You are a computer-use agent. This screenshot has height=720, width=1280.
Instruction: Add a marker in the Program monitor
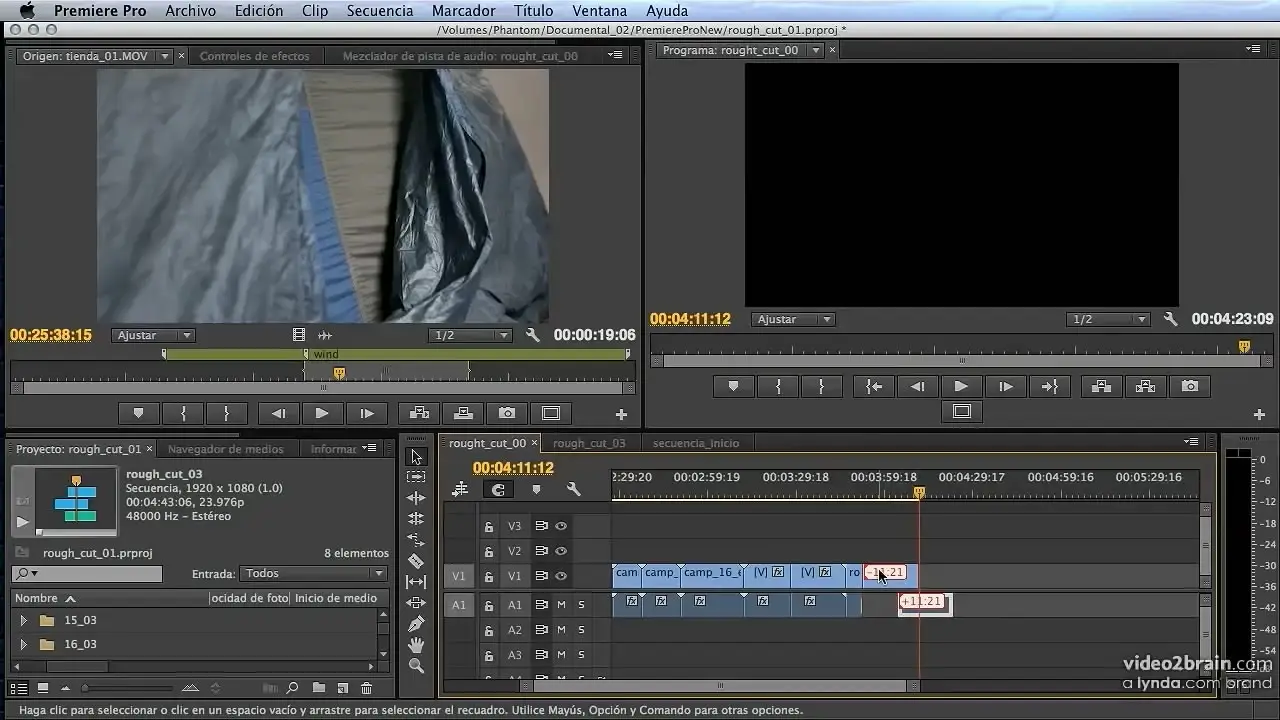tap(734, 386)
